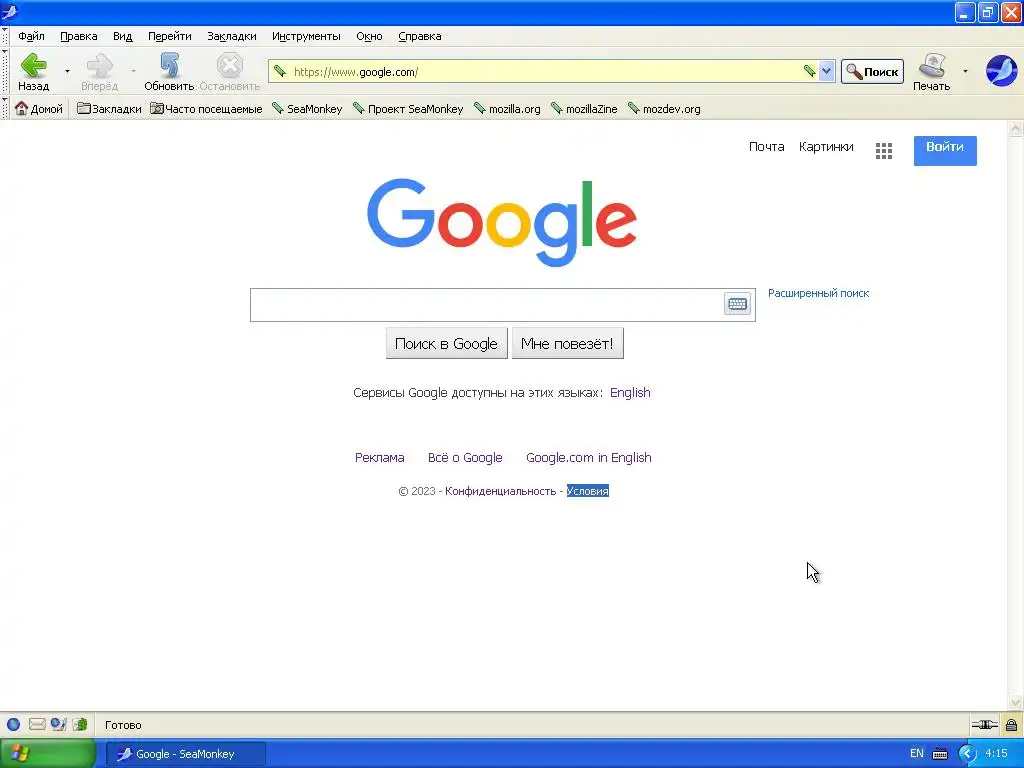Click the 4:15 clock in the tray
1024x768 pixels.
pos(996,754)
